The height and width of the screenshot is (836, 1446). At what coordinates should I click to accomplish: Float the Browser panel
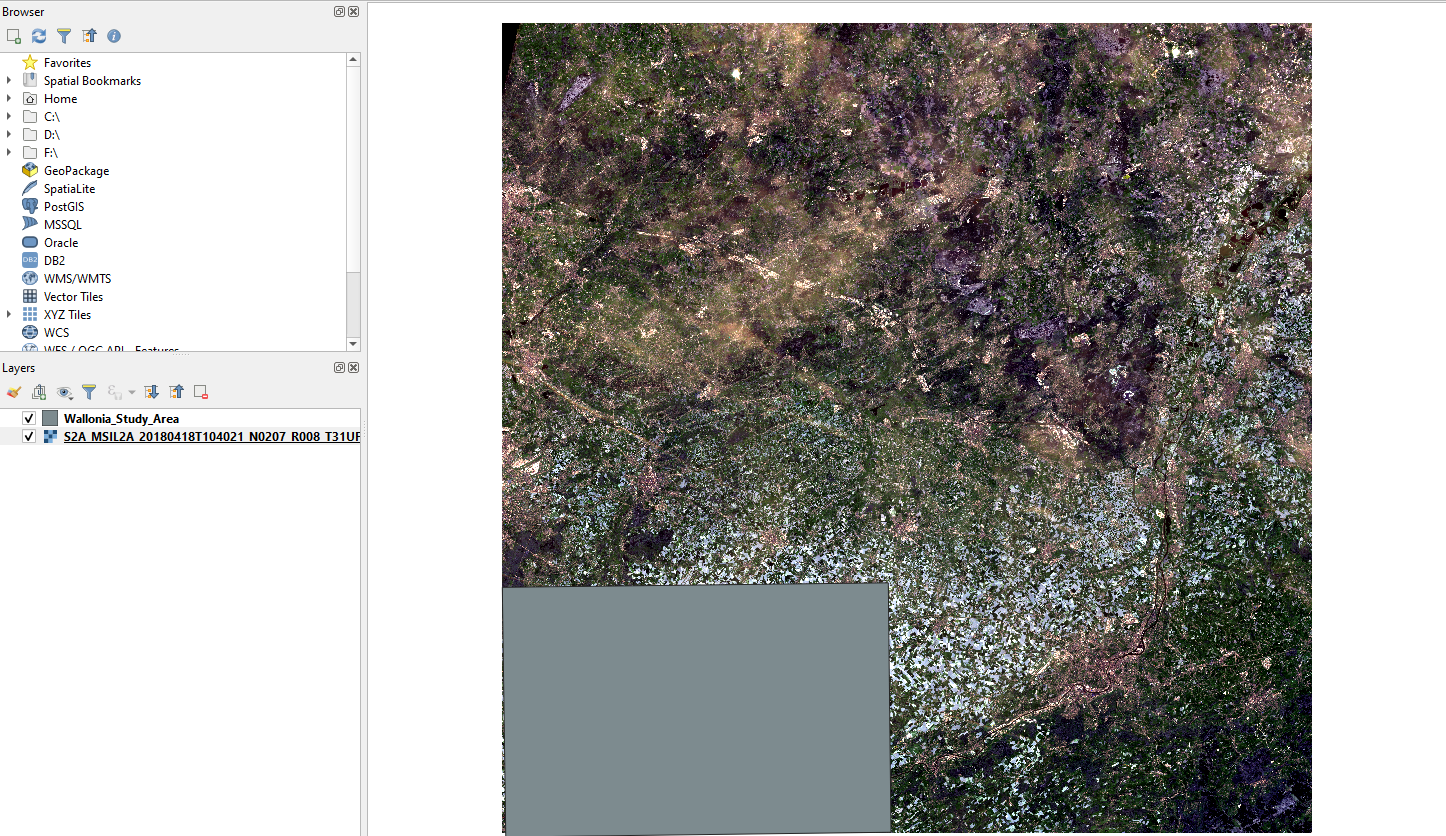click(x=340, y=12)
